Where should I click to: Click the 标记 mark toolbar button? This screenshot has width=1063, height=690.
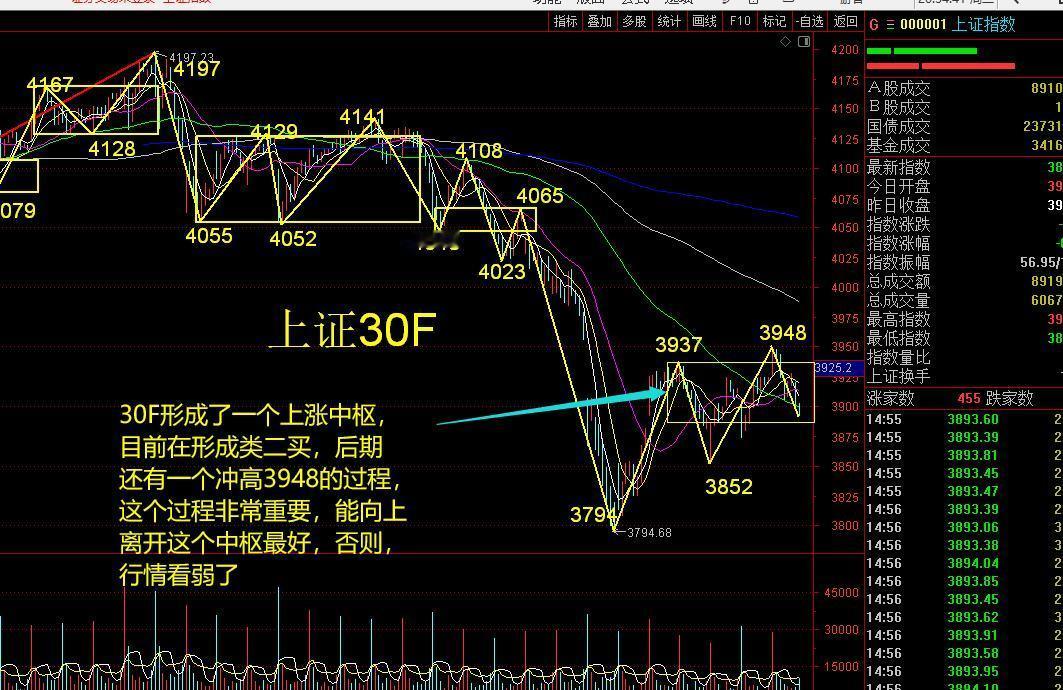click(x=774, y=22)
